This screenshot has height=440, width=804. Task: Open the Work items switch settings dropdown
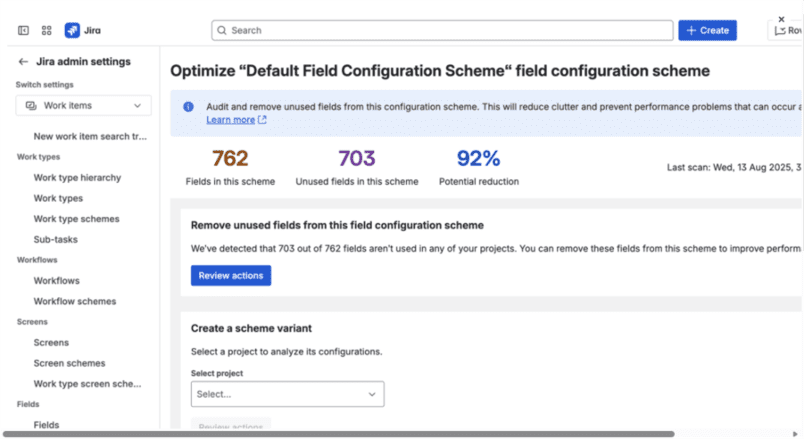(84, 105)
